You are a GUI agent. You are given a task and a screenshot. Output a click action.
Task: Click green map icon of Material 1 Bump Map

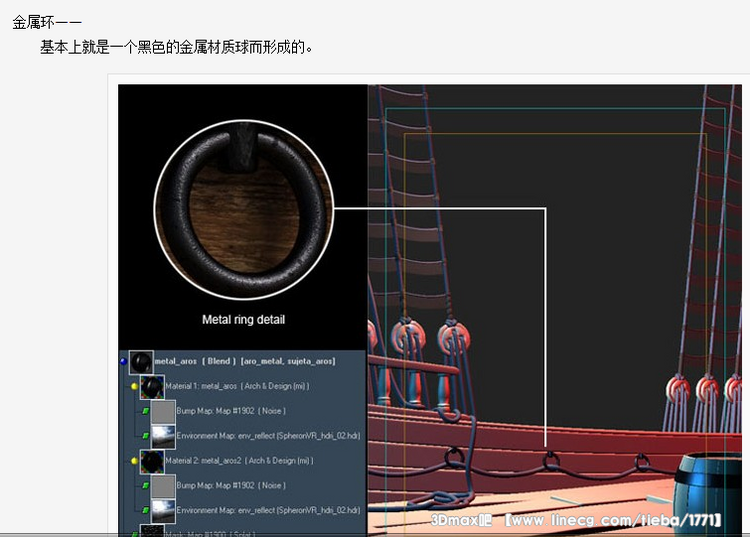click(x=145, y=411)
